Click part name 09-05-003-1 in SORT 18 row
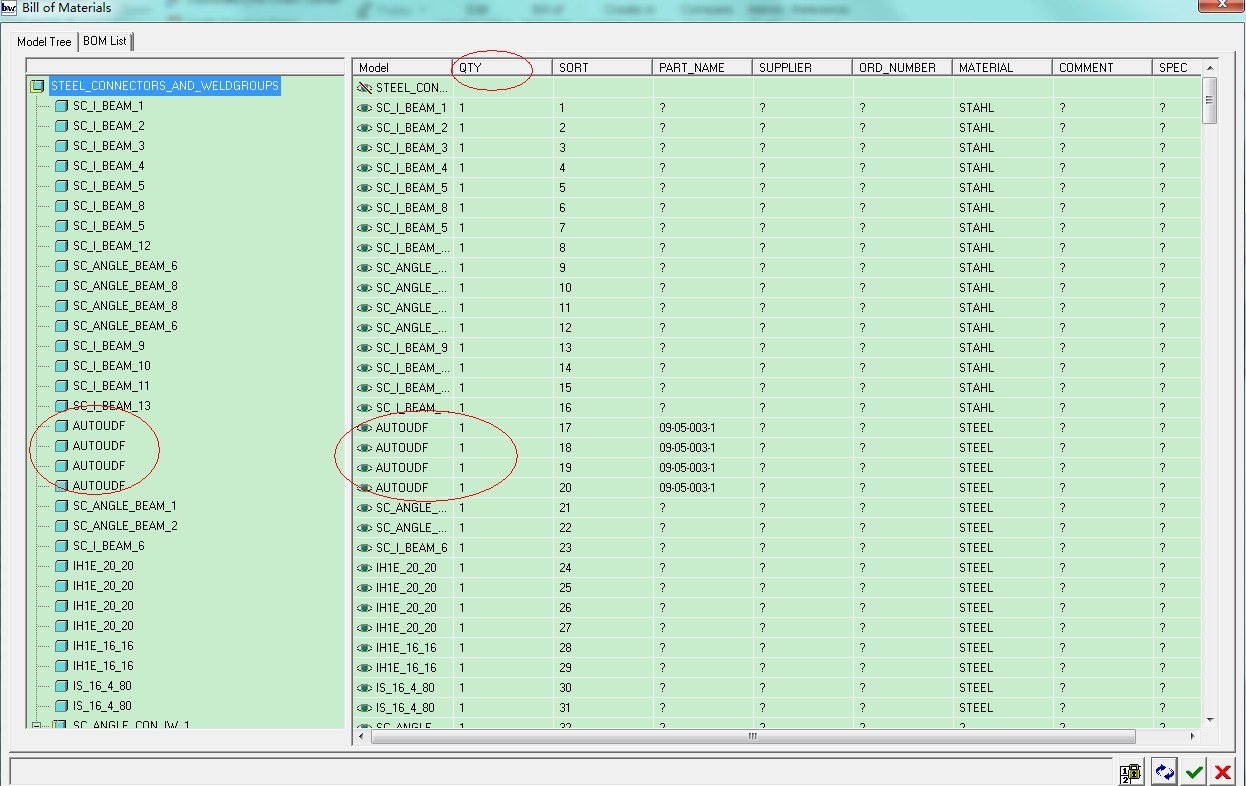Viewport: 1246px width, 786px height. coord(687,448)
